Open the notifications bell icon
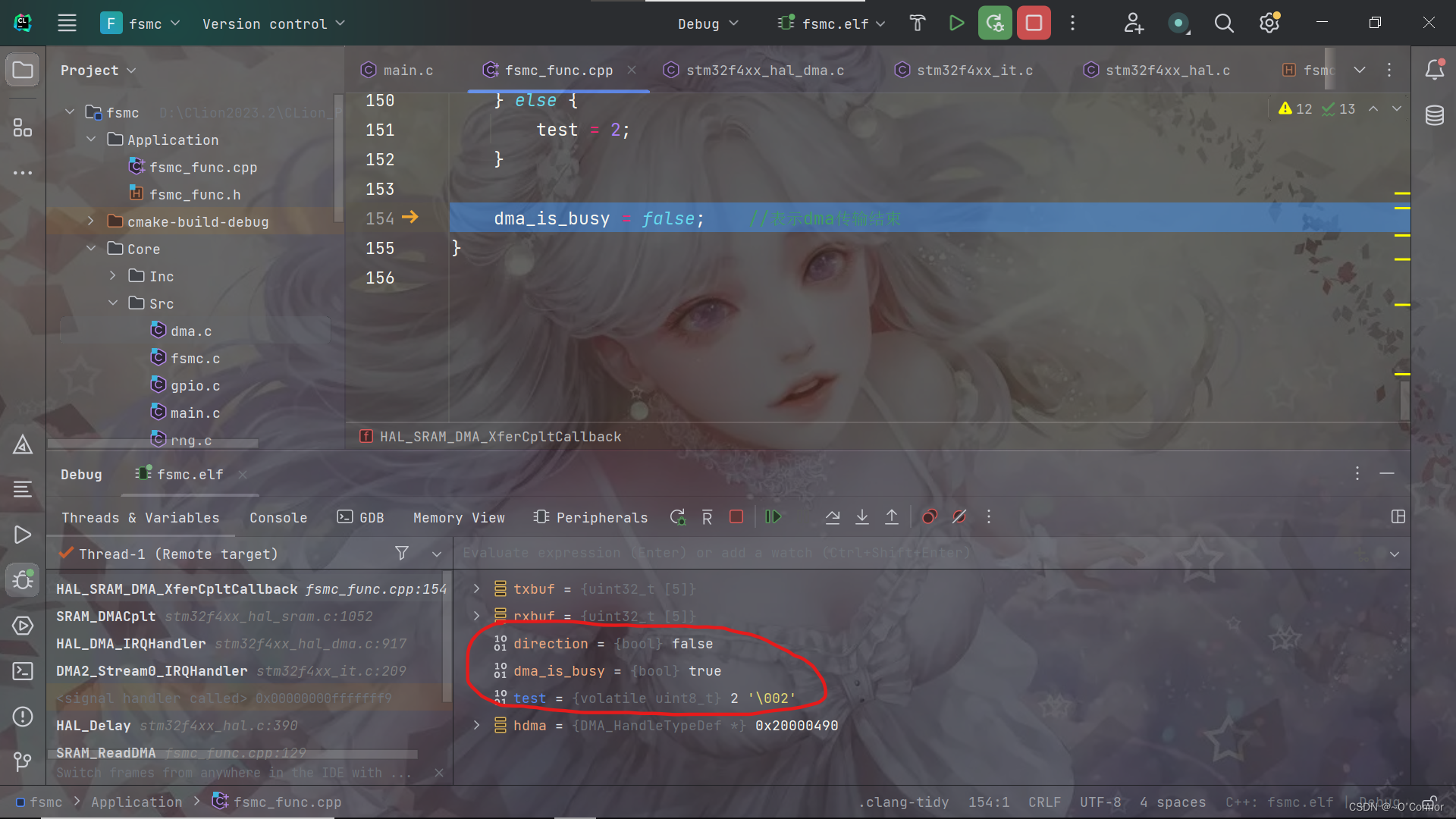Image resolution: width=1456 pixels, height=819 pixels. (x=1436, y=69)
